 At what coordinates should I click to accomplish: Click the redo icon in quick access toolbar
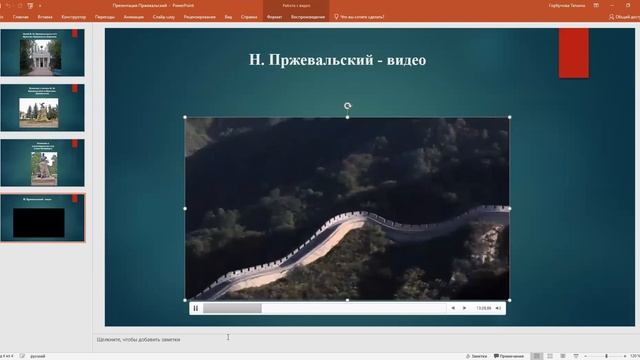coord(19,6)
